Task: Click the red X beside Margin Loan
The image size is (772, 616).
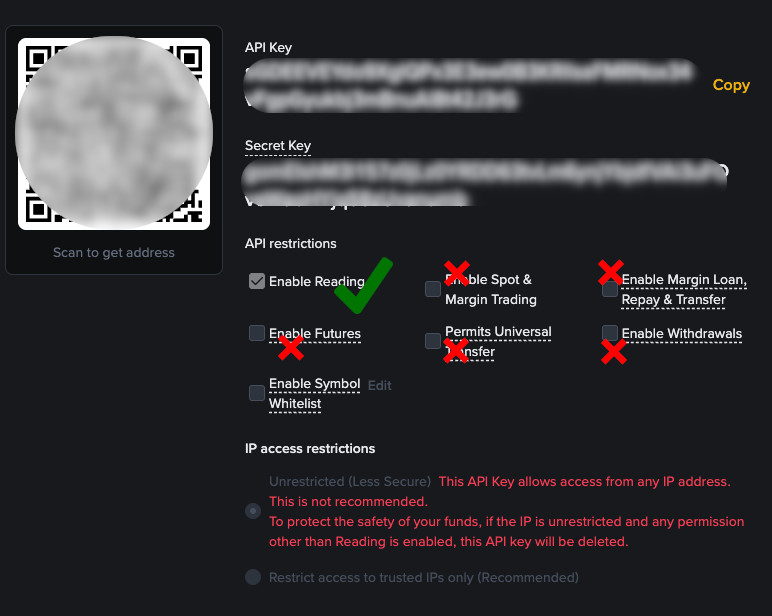Action: click(611, 272)
